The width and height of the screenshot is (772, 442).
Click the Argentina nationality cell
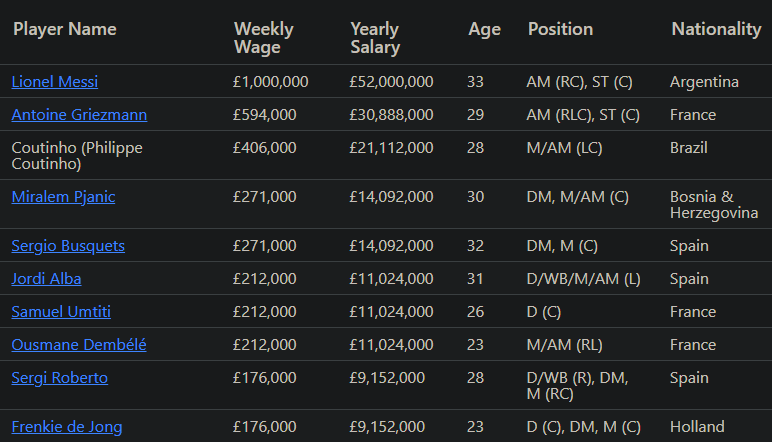click(704, 82)
